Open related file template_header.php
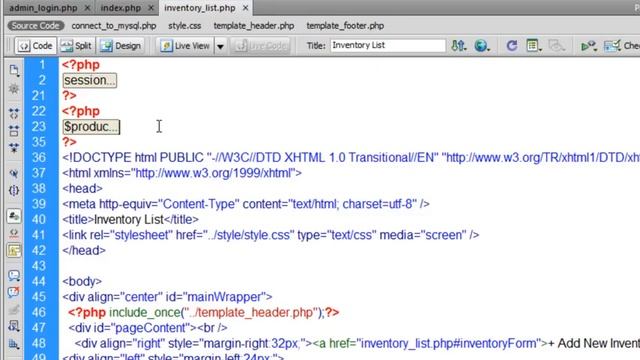640x360 pixels. pyautogui.click(x=253, y=26)
